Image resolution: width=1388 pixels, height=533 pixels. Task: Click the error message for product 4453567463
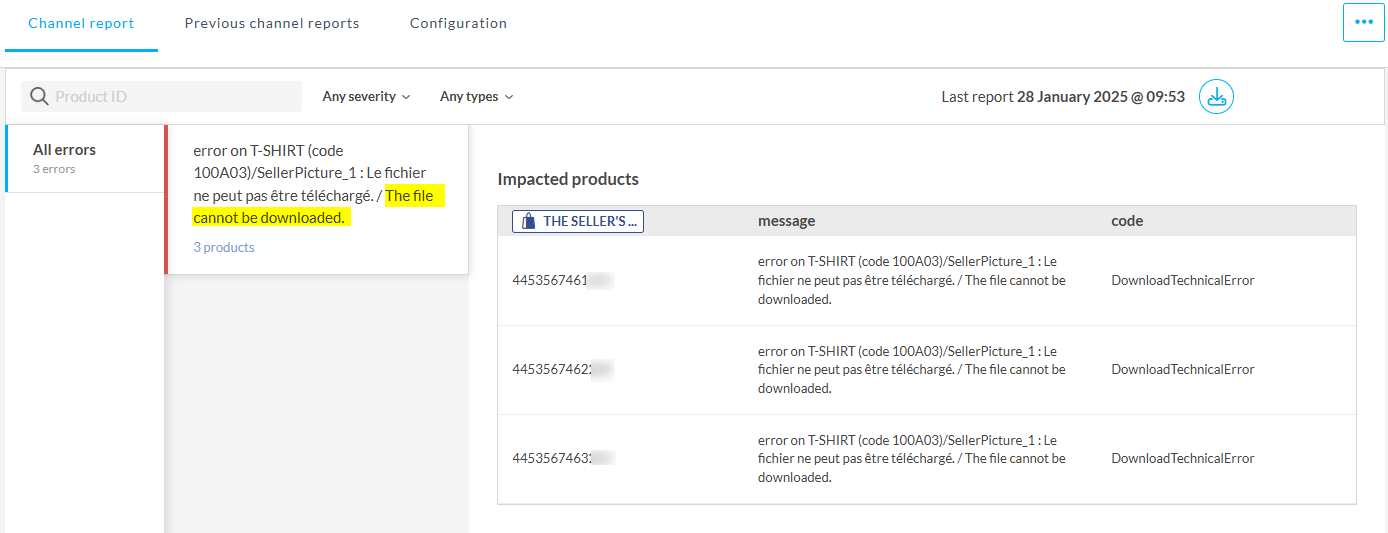[911, 459]
